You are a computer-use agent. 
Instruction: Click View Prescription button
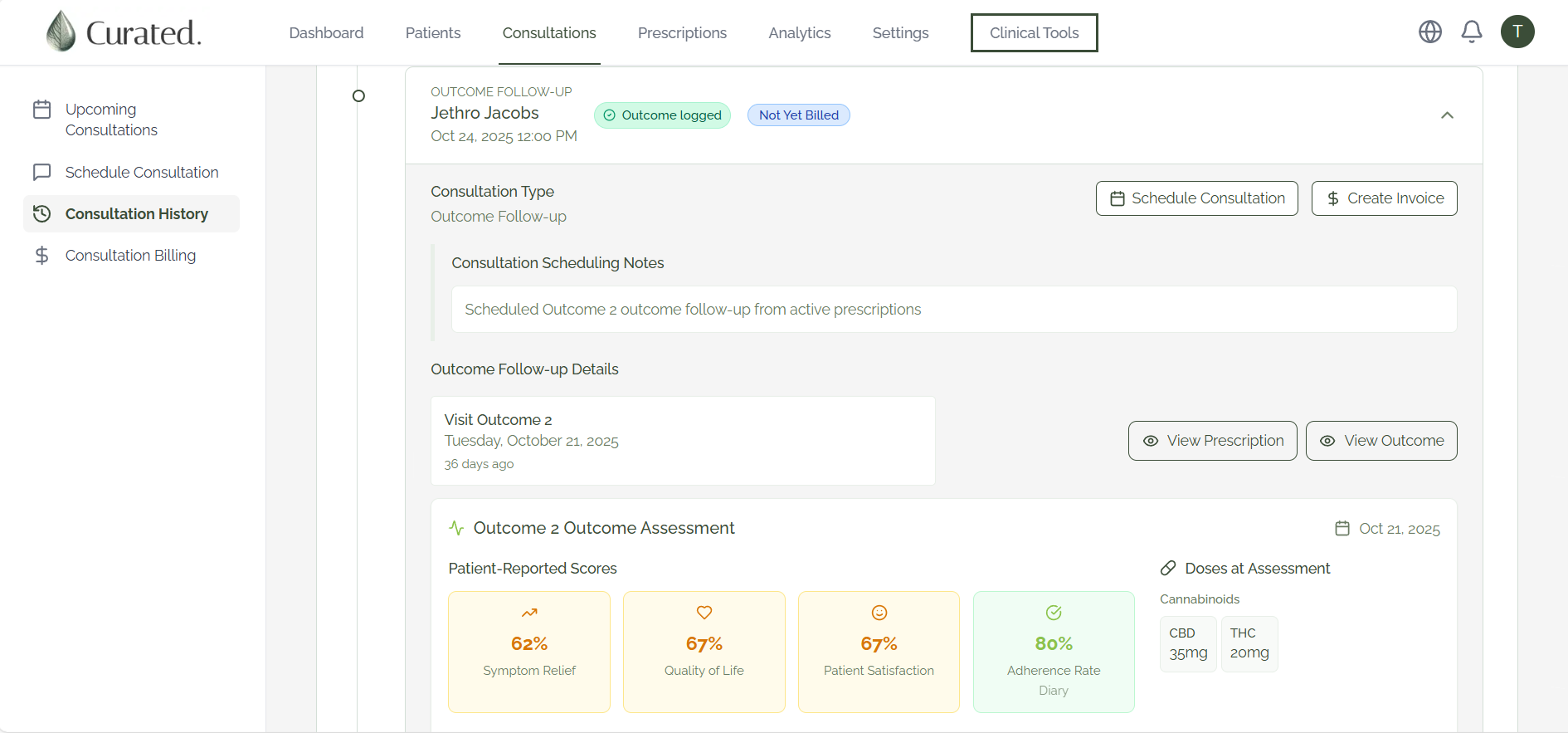1213,441
